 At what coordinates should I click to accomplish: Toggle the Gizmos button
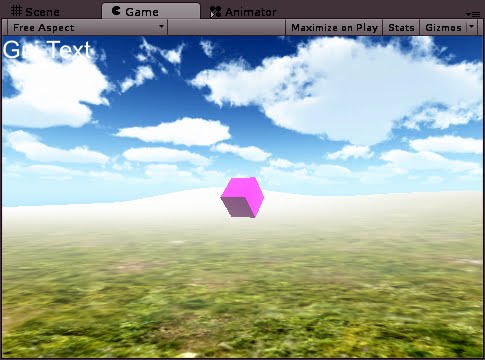pyautogui.click(x=443, y=28)
